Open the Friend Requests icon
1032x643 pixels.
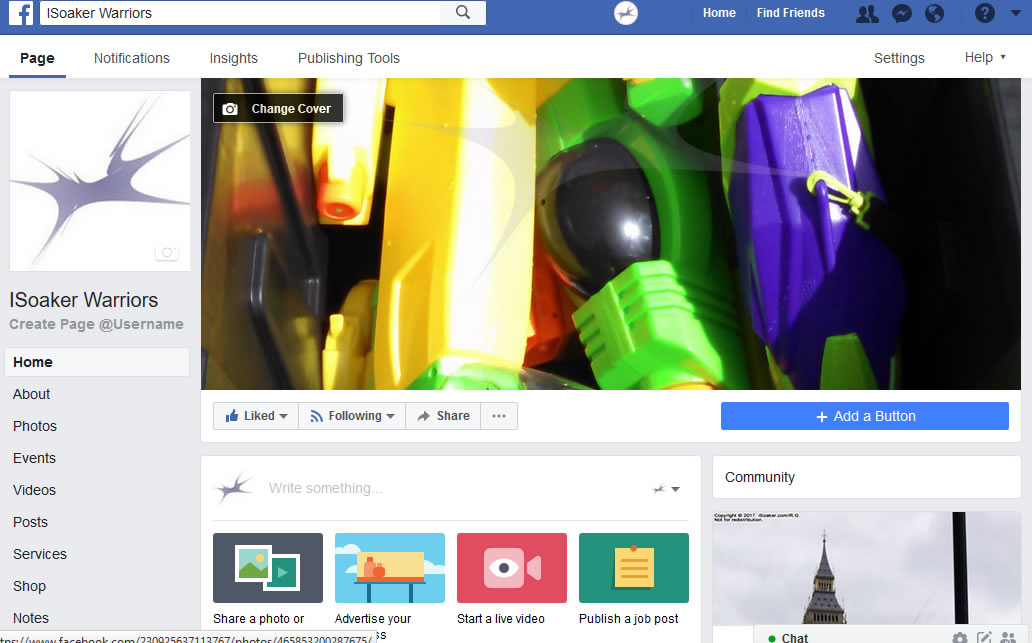click(867, 13)
